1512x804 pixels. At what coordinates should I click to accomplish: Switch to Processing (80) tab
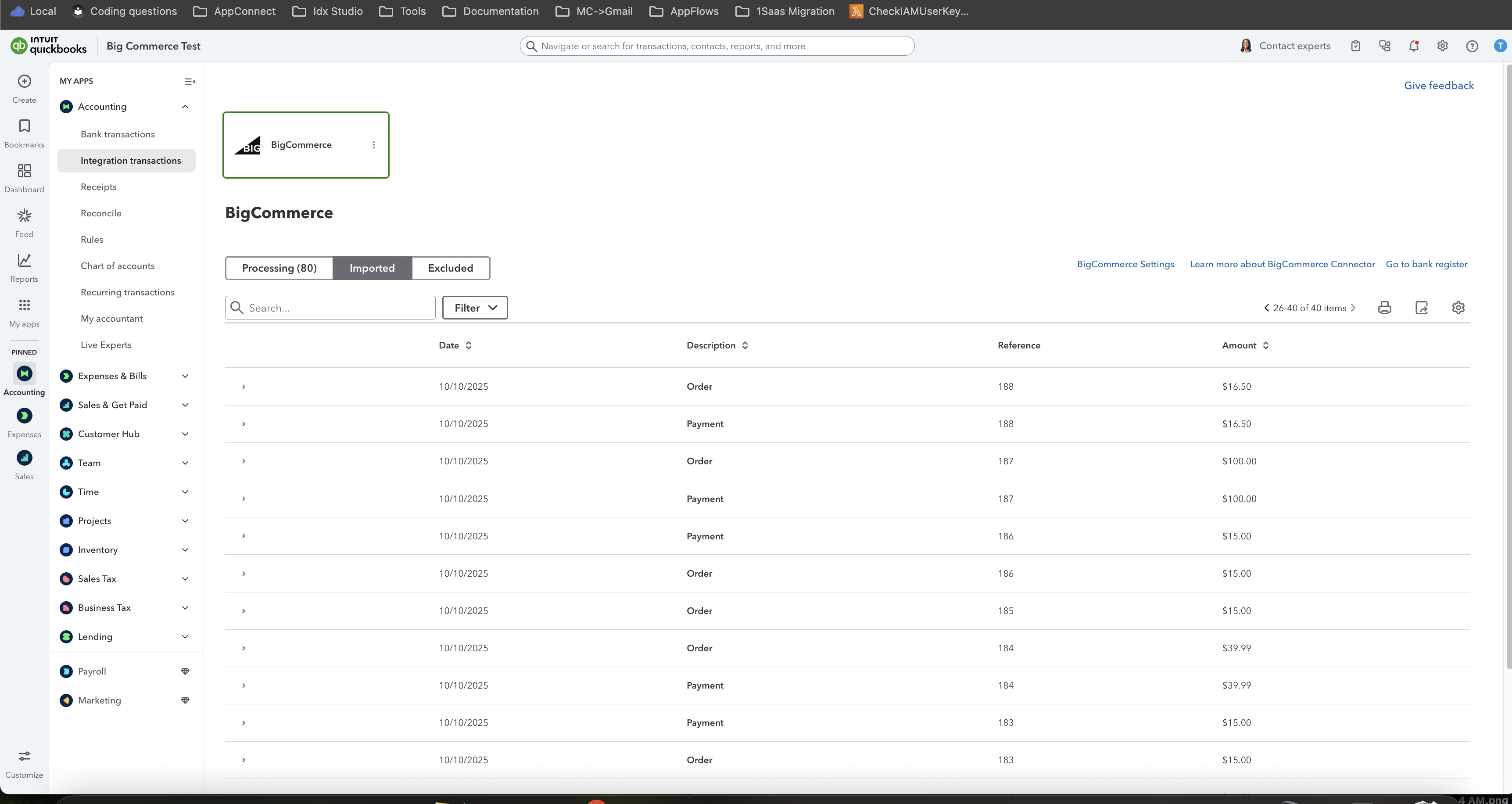pyautogui.click(x=279, y=269)
